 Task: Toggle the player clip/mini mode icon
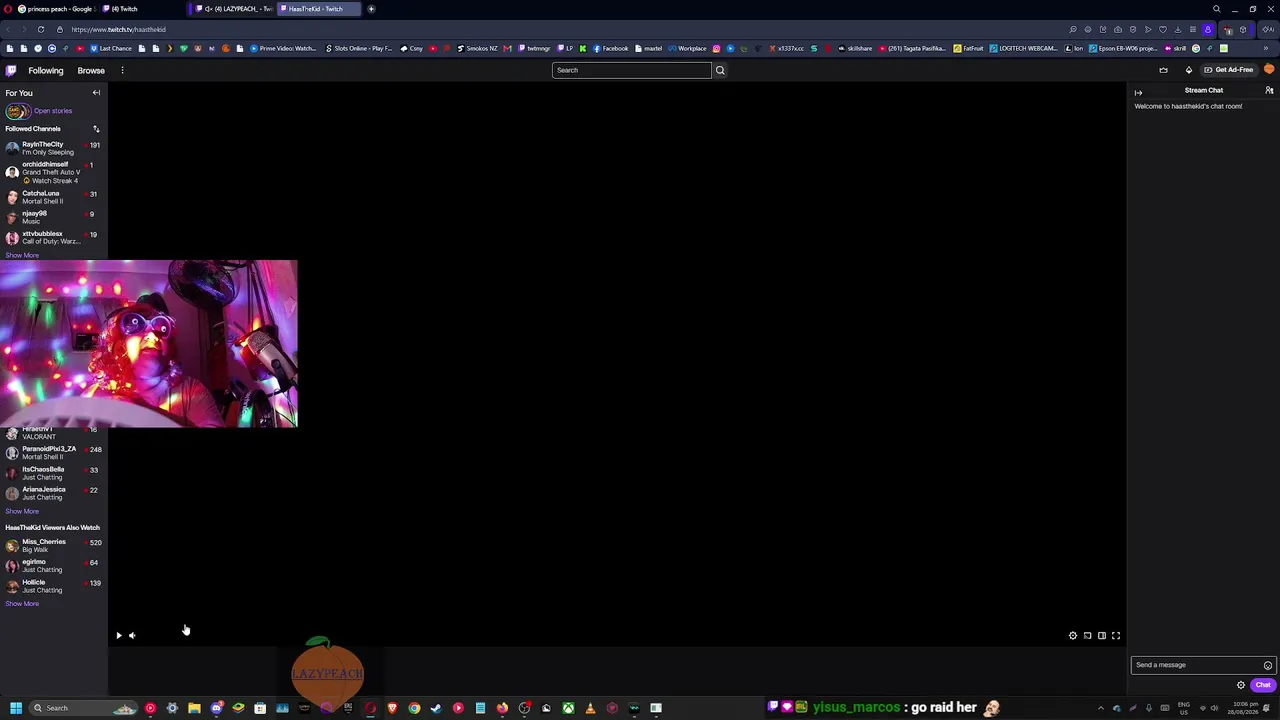(x=1088, y=635)
